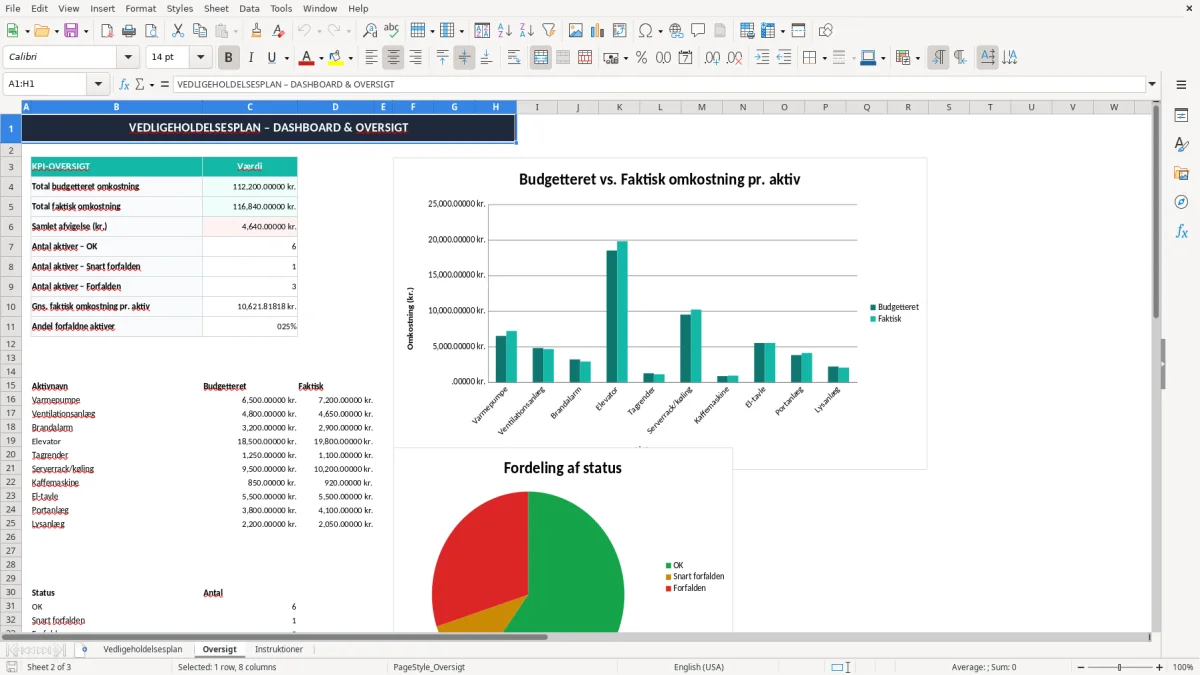
Task: Toggle Wrap Text
Action: (x=514, y=58)
